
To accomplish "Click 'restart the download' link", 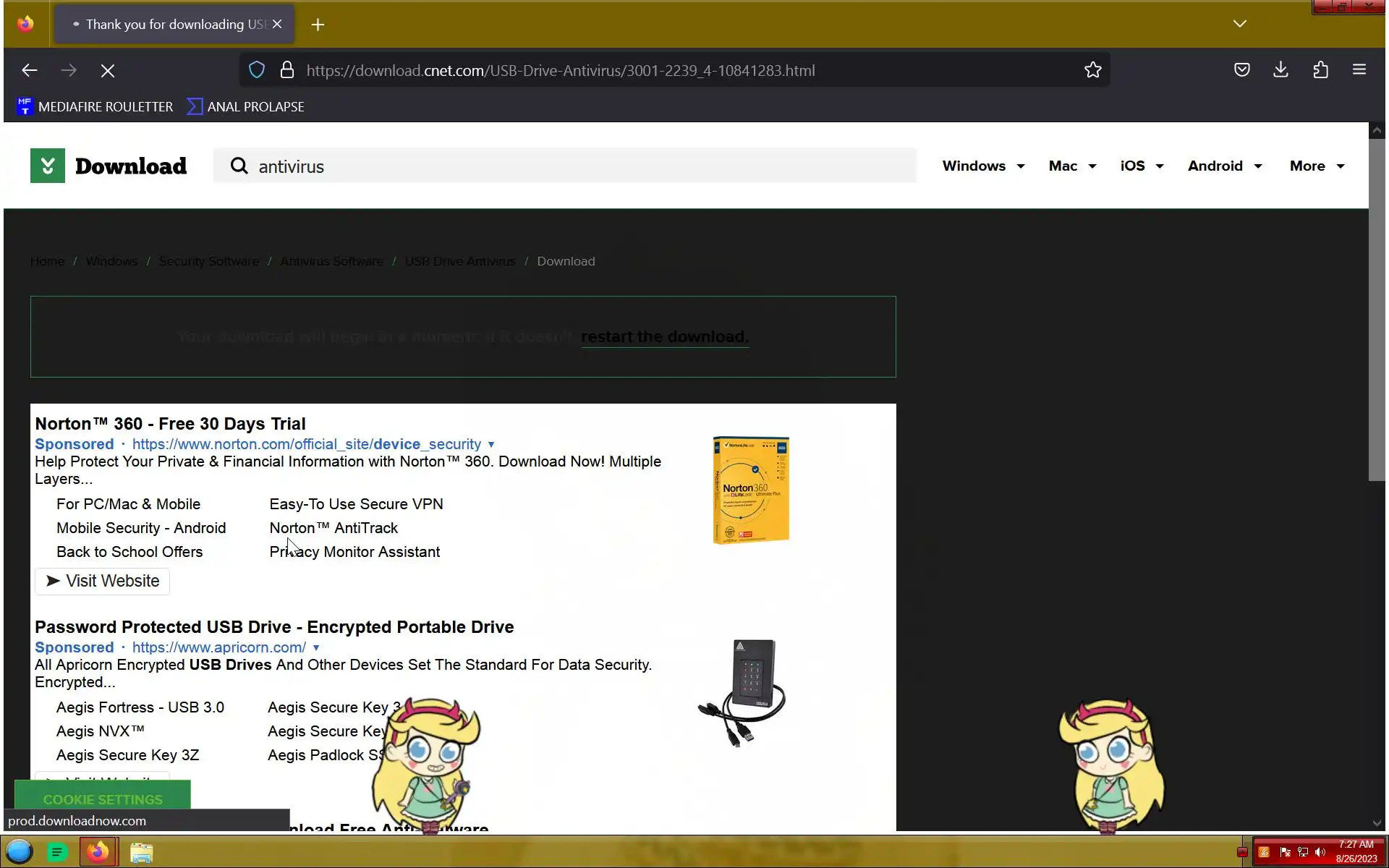I will click(664, 337).
